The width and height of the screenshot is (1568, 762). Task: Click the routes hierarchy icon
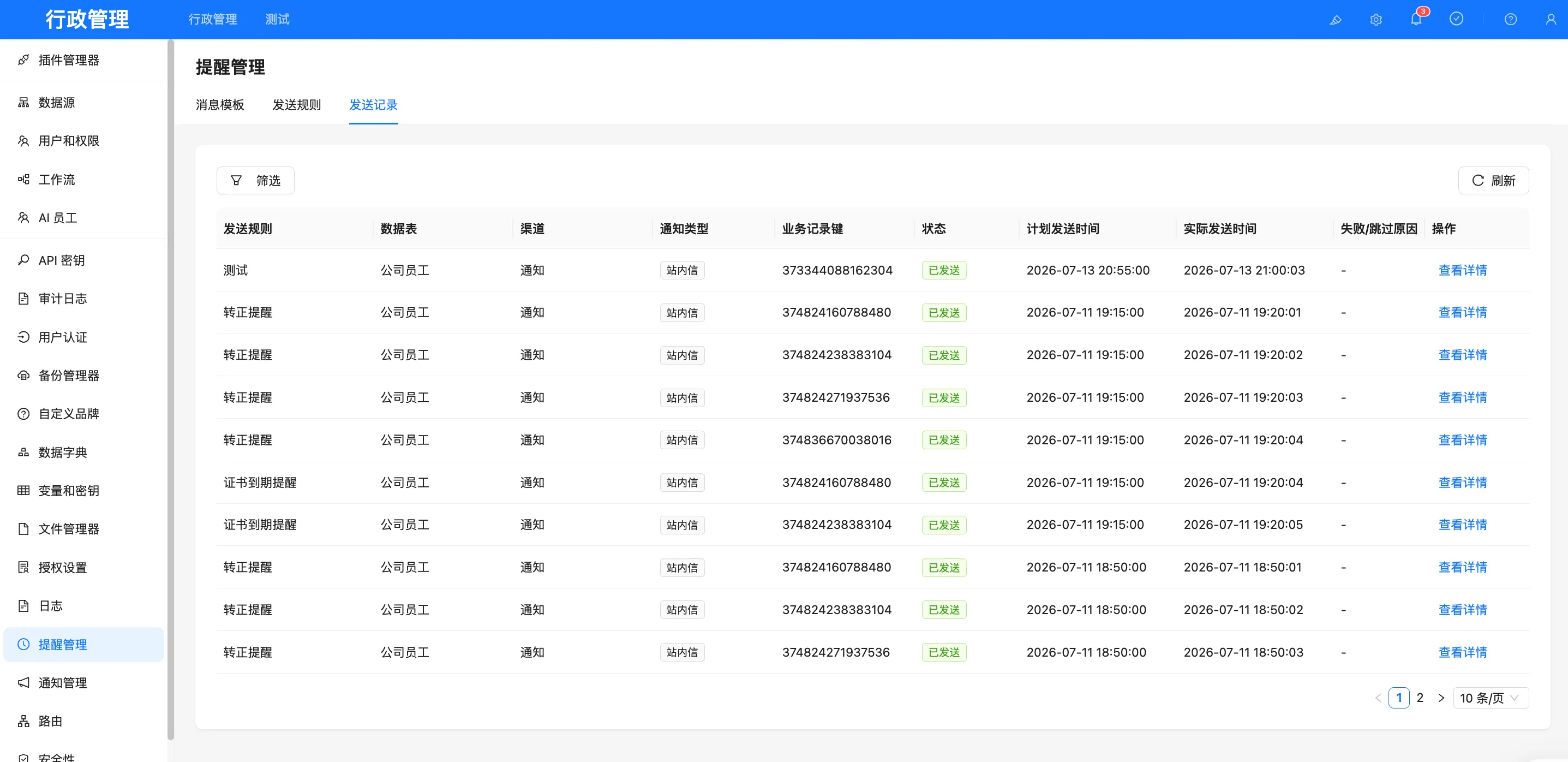tap(23, 721)
